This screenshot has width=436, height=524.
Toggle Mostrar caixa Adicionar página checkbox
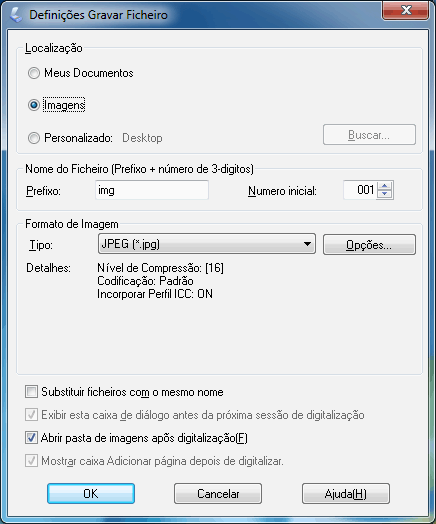(31, 461)
